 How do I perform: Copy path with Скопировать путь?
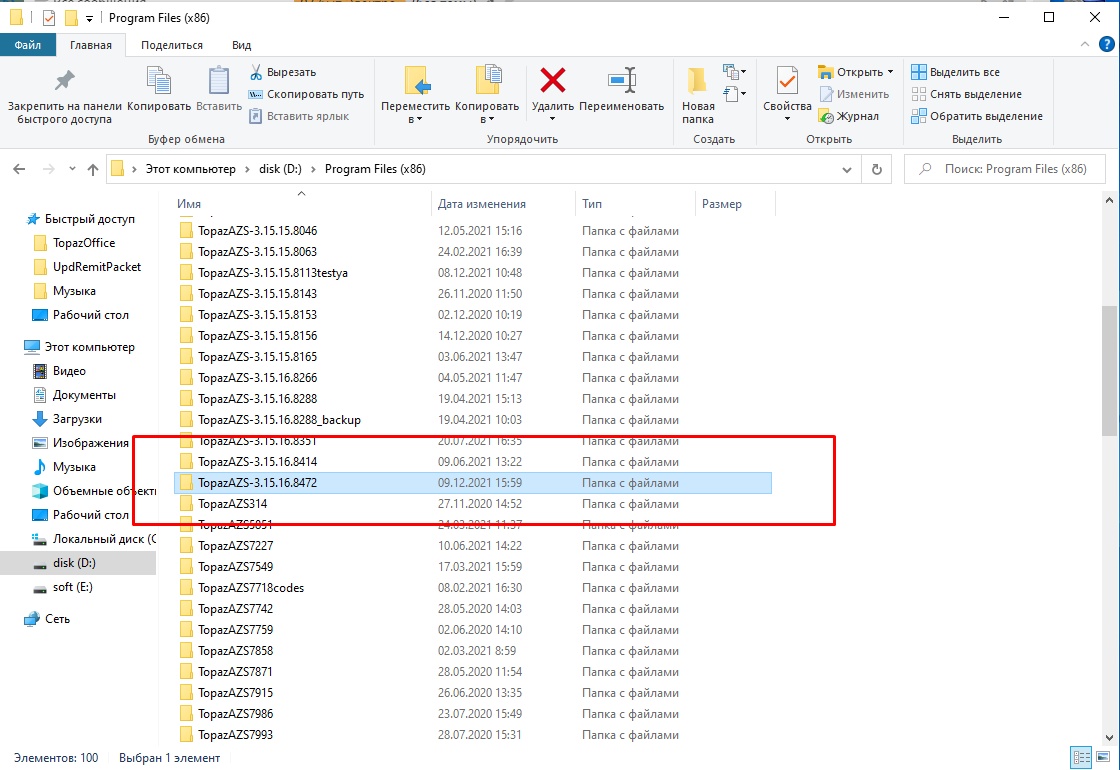pos(306,94)
